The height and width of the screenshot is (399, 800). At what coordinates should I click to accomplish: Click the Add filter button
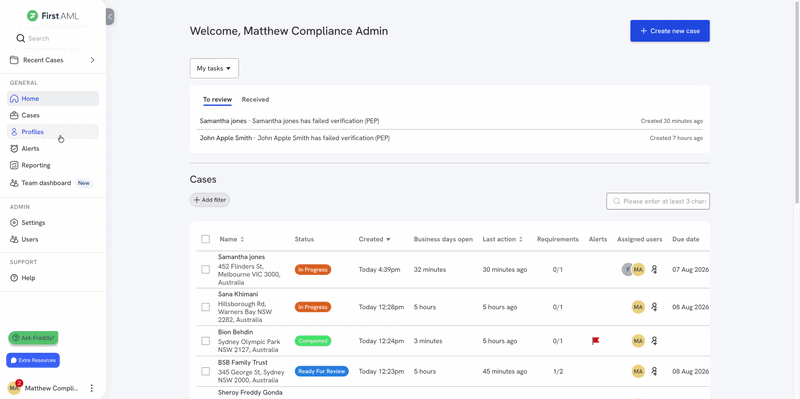pyautogui.click(x=210, y=200)
